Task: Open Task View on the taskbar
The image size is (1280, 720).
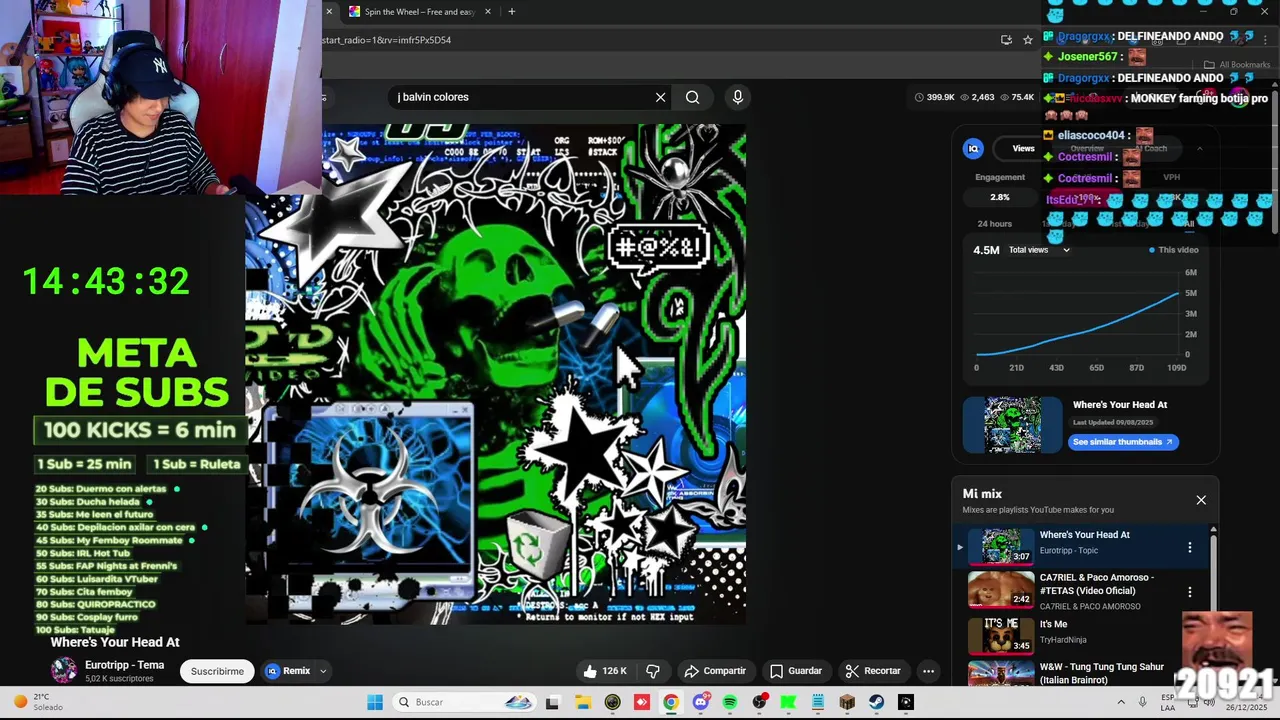Action: click(552, 702)
